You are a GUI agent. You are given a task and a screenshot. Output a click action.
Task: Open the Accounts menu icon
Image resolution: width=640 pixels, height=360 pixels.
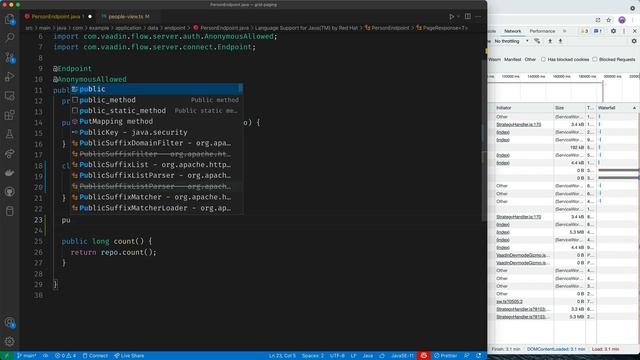click(x=9, y=322)
